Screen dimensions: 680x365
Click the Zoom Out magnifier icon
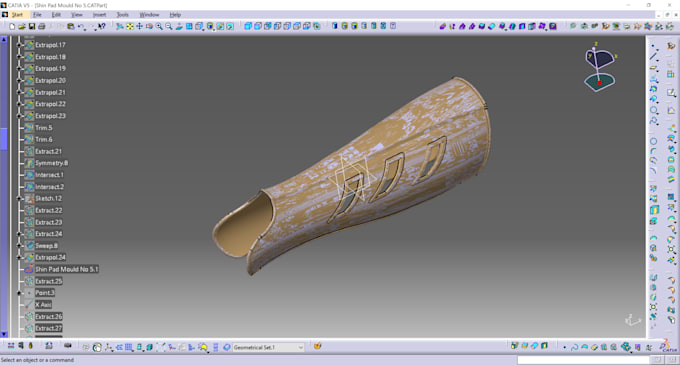tap(169, 26)
